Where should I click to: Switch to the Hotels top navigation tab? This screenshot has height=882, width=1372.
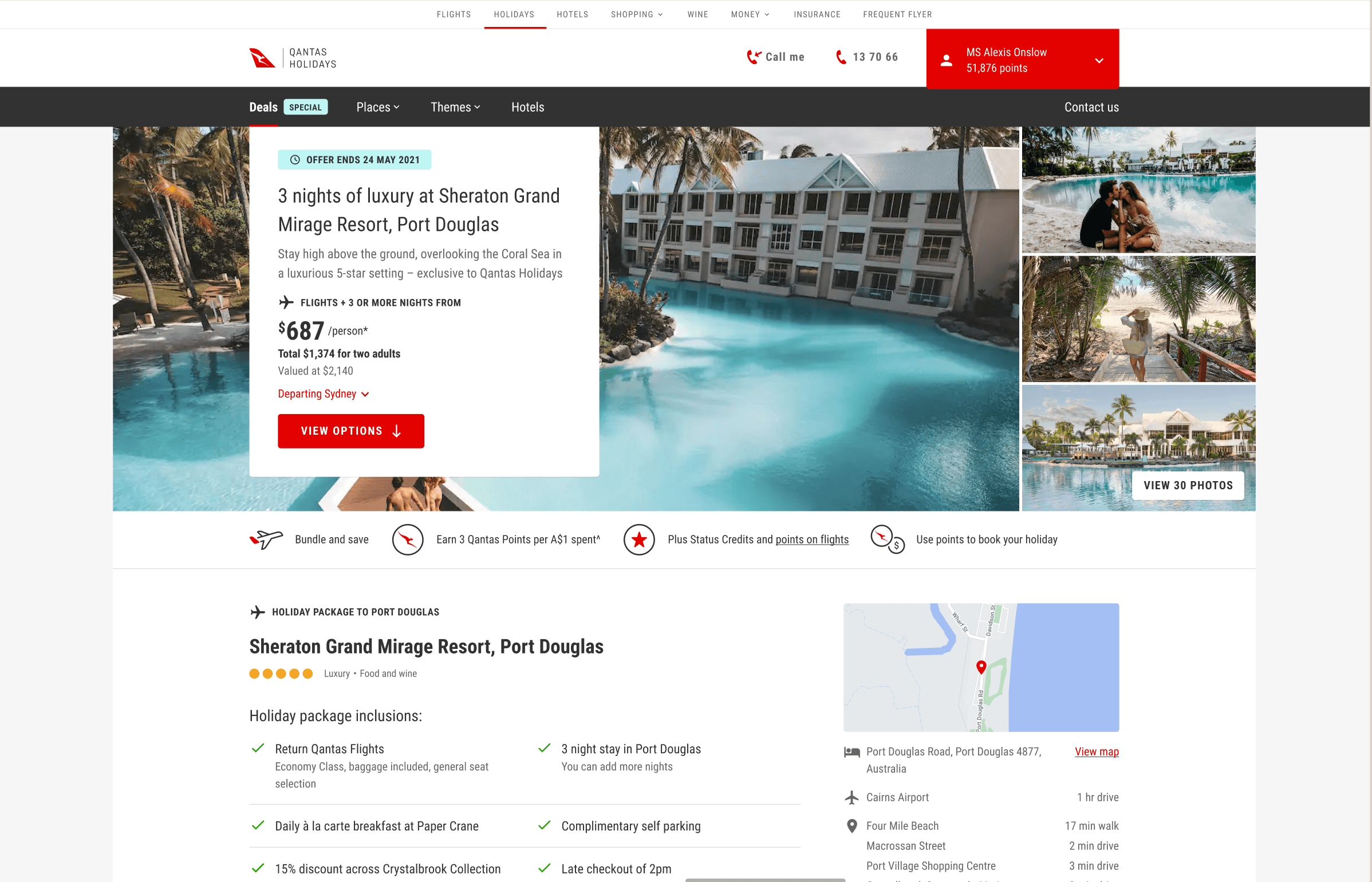tap(572, 14)
